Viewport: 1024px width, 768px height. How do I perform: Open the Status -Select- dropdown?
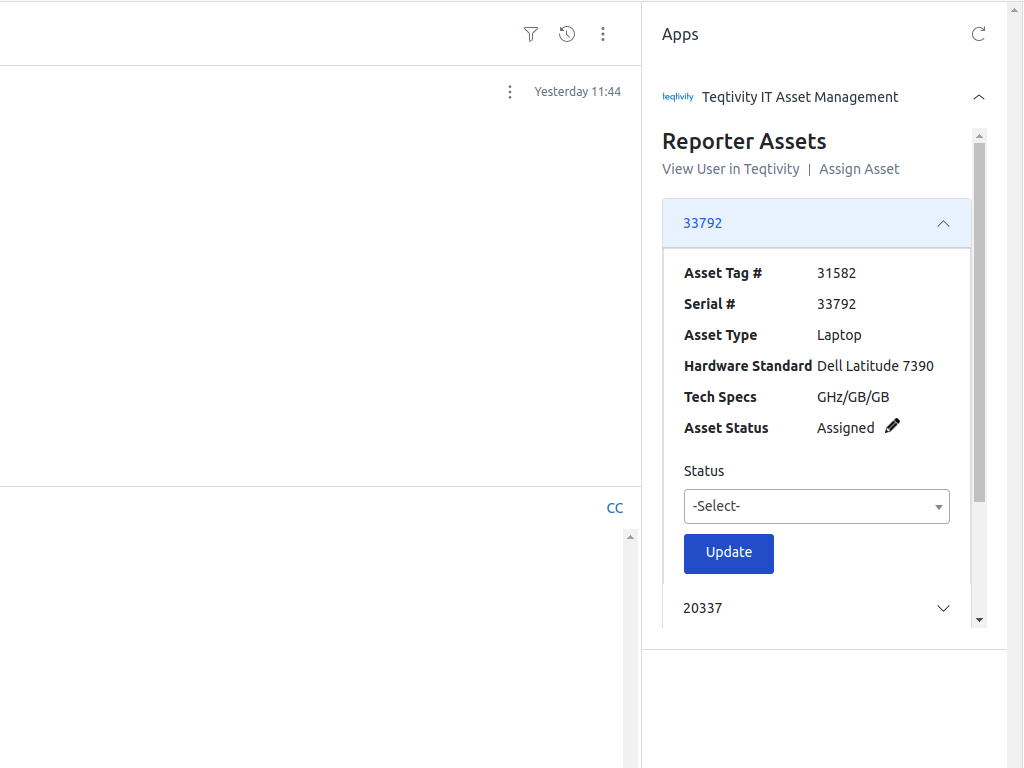[816, 506]
